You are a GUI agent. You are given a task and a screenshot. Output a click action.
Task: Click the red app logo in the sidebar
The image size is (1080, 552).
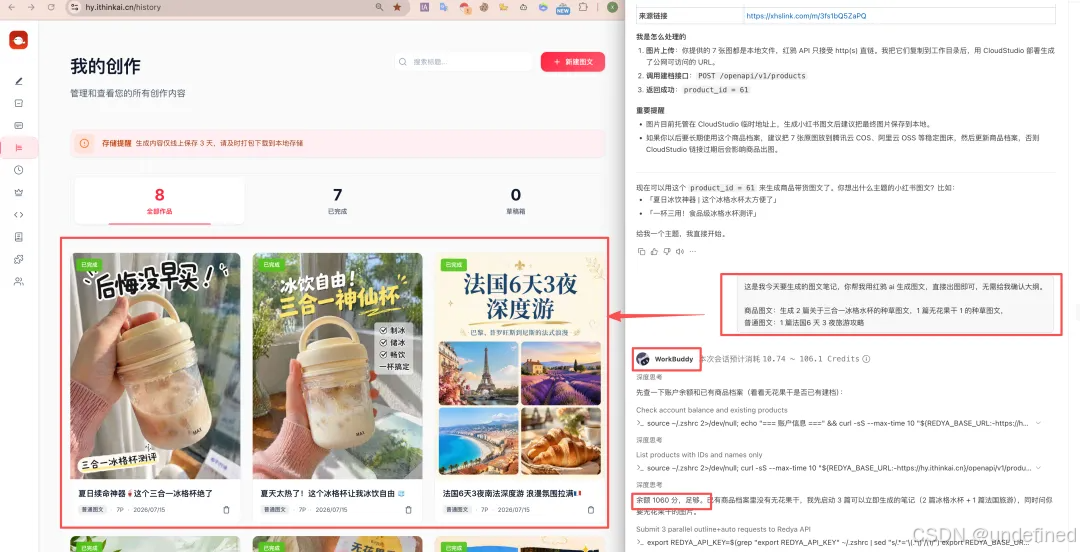click(19, 41)
